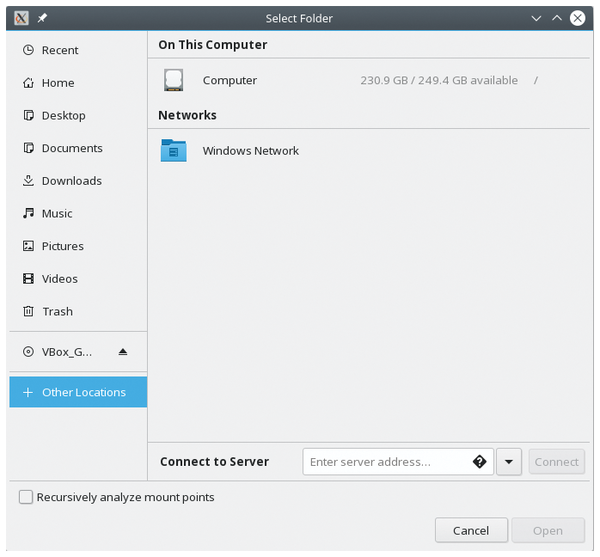Click the Recent clock icon in sidebar

click(28, 50)
